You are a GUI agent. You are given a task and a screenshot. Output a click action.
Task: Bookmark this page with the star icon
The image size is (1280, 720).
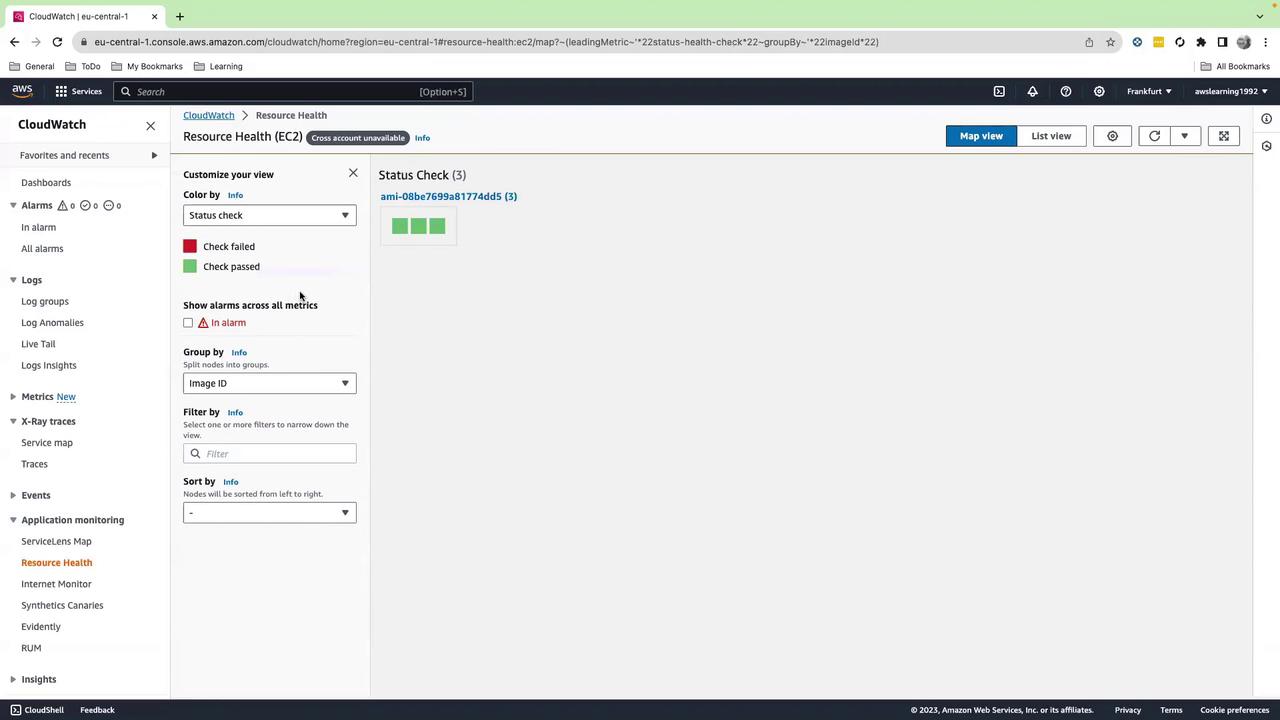1110,42
